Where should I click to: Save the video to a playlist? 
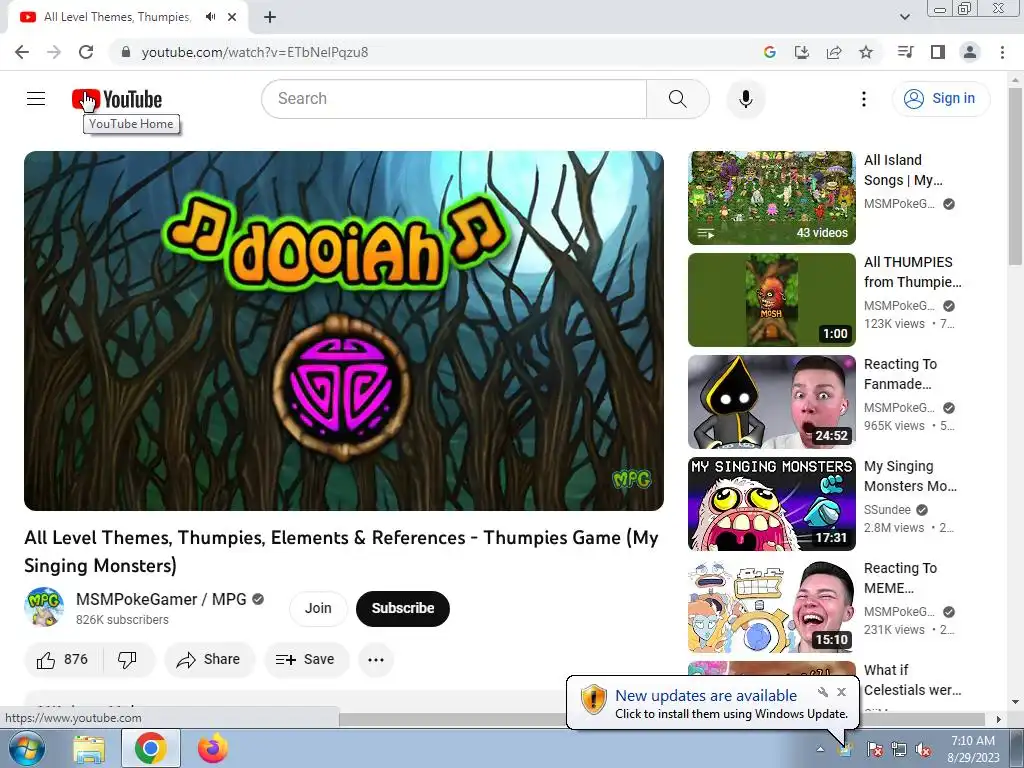point(306,660)
